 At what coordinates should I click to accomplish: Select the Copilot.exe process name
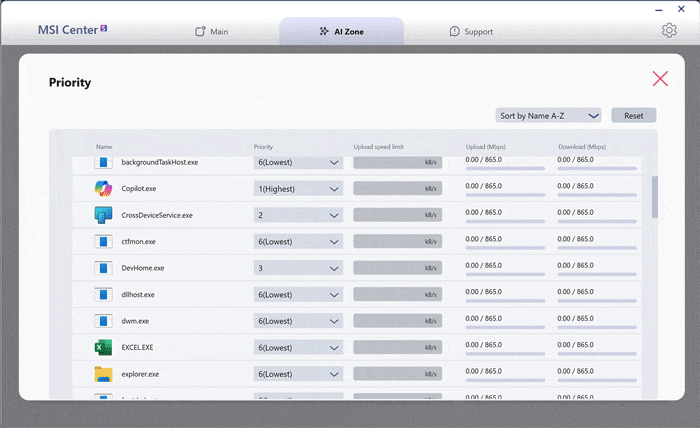tap(139, 188)
